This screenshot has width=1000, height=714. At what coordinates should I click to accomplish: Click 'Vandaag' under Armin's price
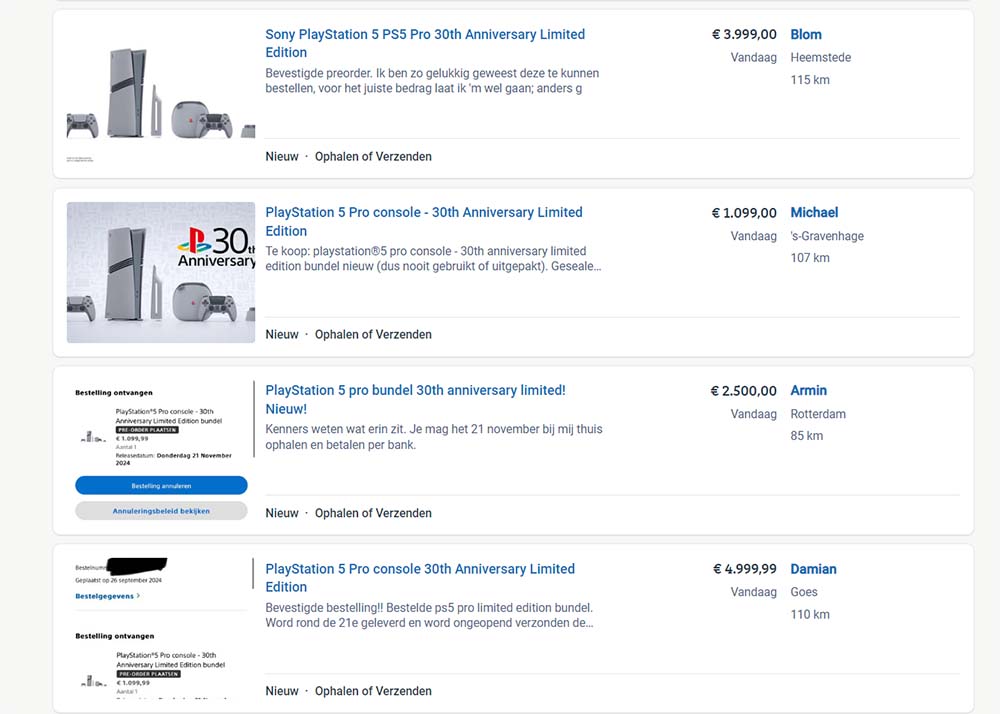point(753,413)
